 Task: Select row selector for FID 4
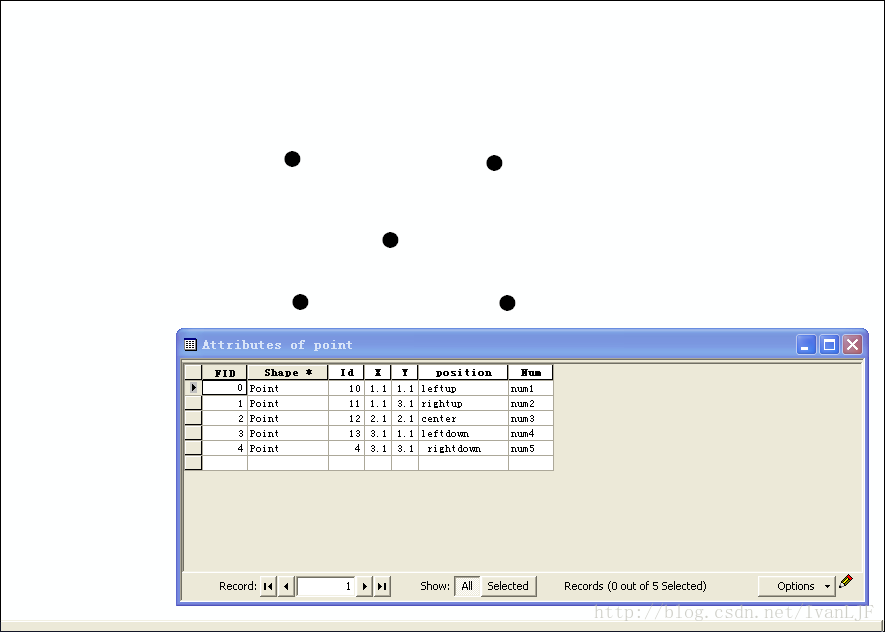(193, 448)
